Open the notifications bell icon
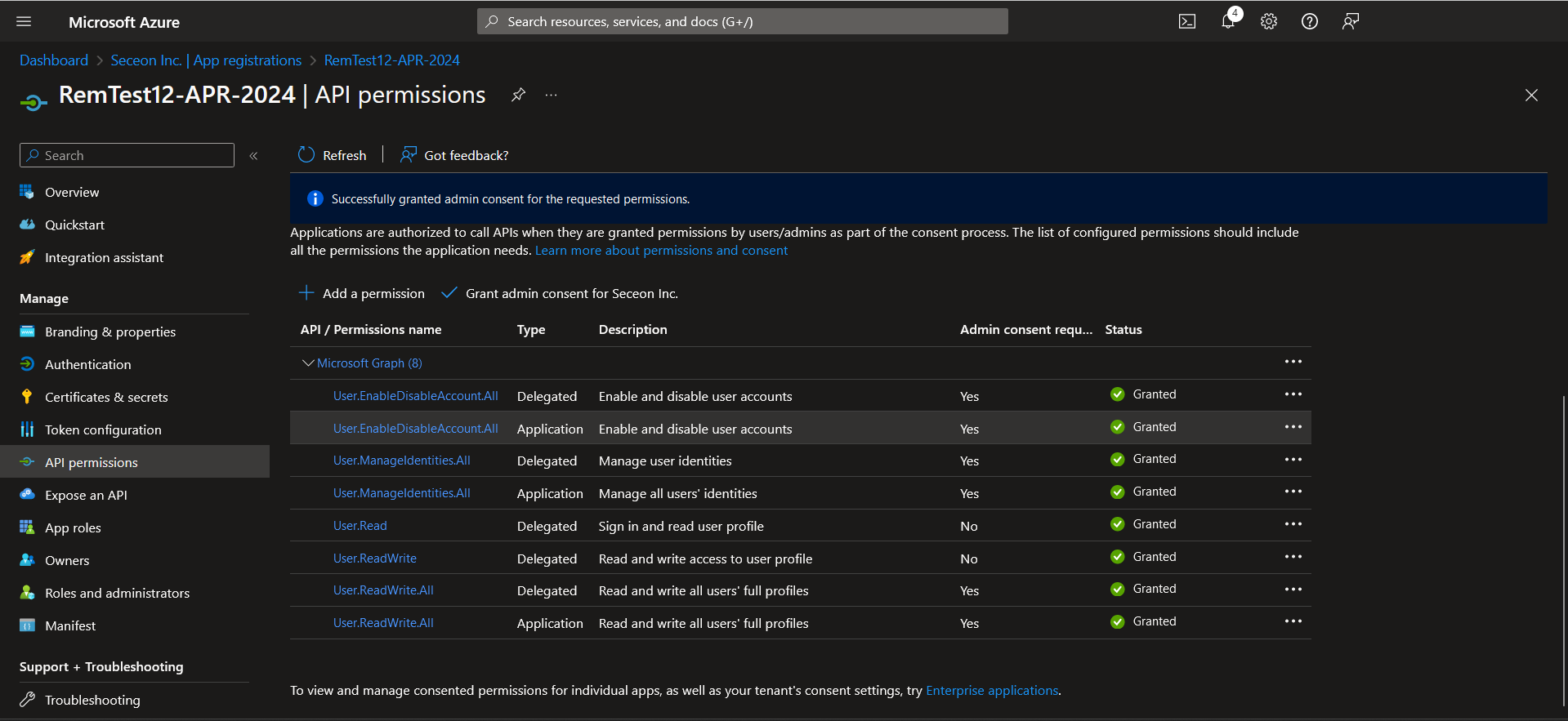The width and height of the screenshot is (1568, 721). click(x=1228, y=21)
